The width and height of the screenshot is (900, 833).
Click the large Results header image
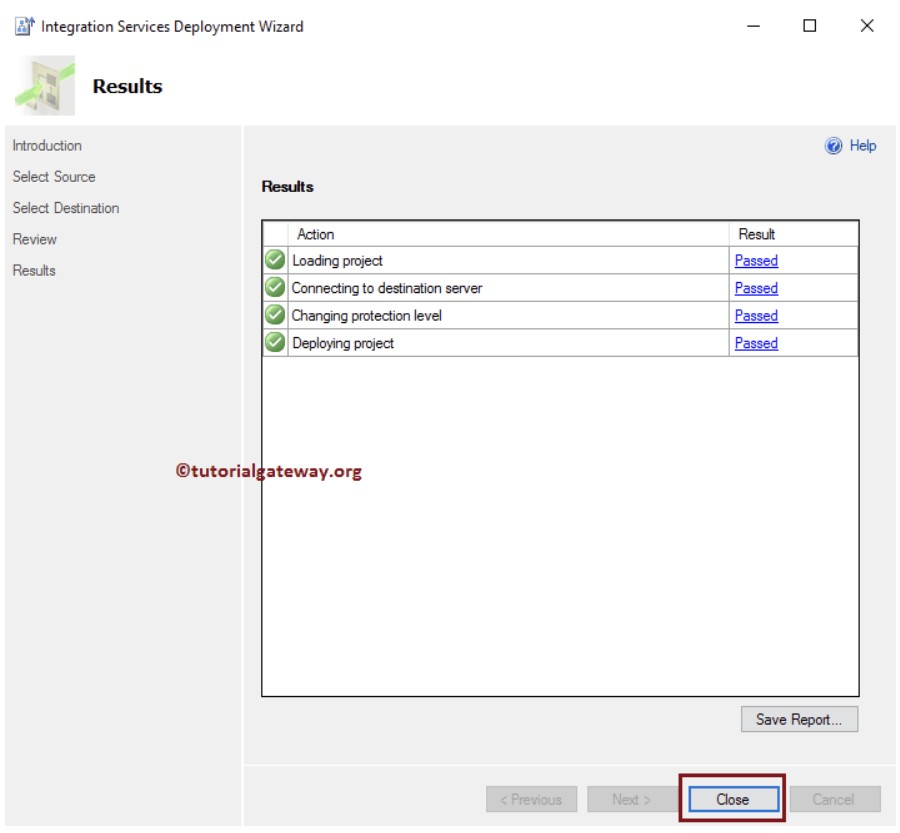(x=45, y=86)
